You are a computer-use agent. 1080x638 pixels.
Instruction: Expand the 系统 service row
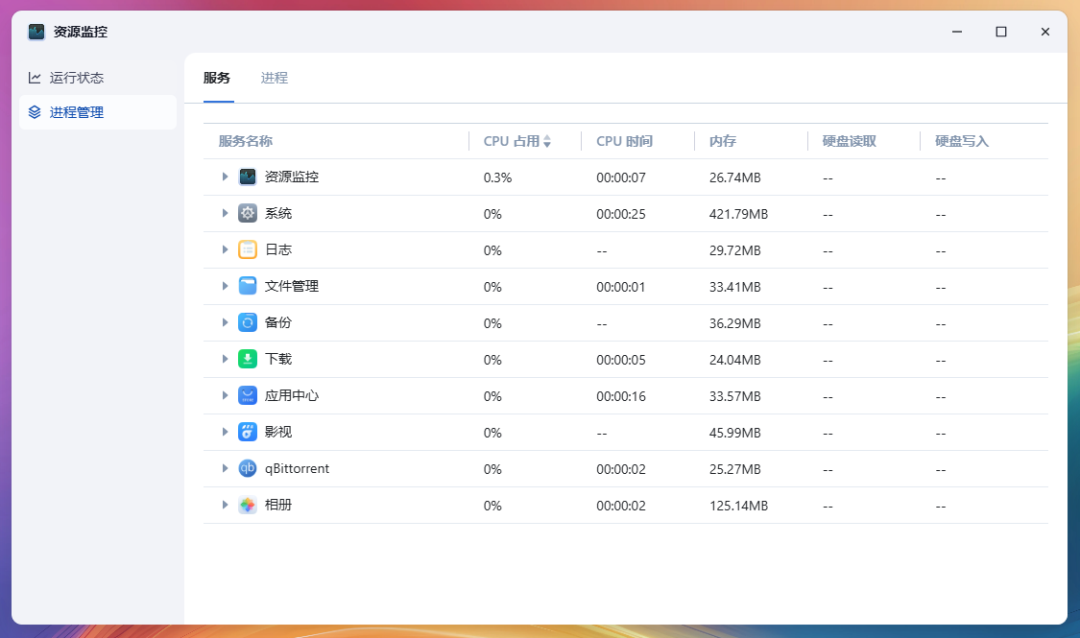point(225,214)
